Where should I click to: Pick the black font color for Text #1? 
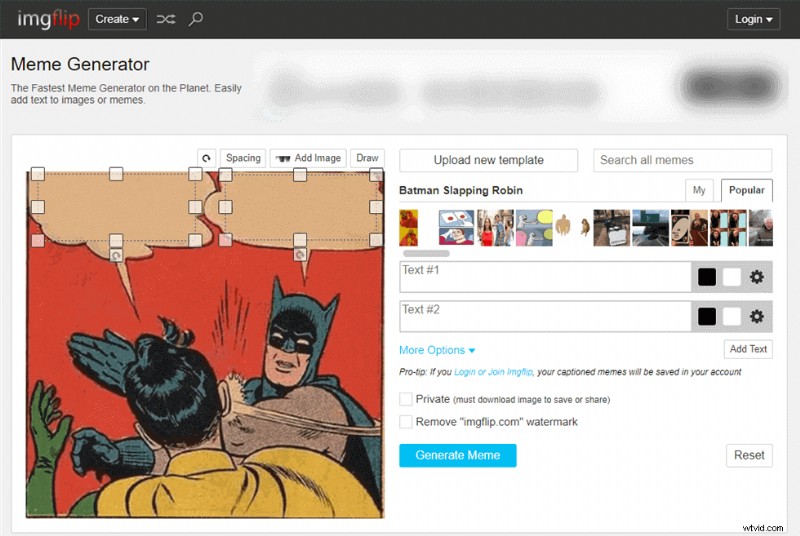(707, 277)
